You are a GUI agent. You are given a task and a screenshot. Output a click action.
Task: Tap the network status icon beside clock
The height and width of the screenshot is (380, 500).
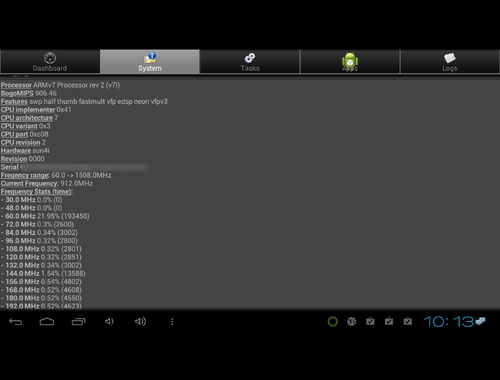pyautogui.click(x=480, y=321)
